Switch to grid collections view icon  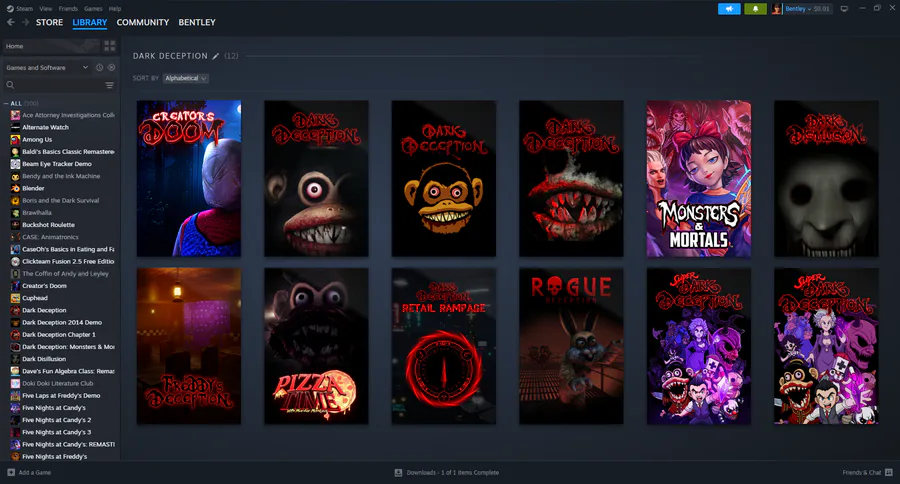pyautogui.click(x=110, y=46)
